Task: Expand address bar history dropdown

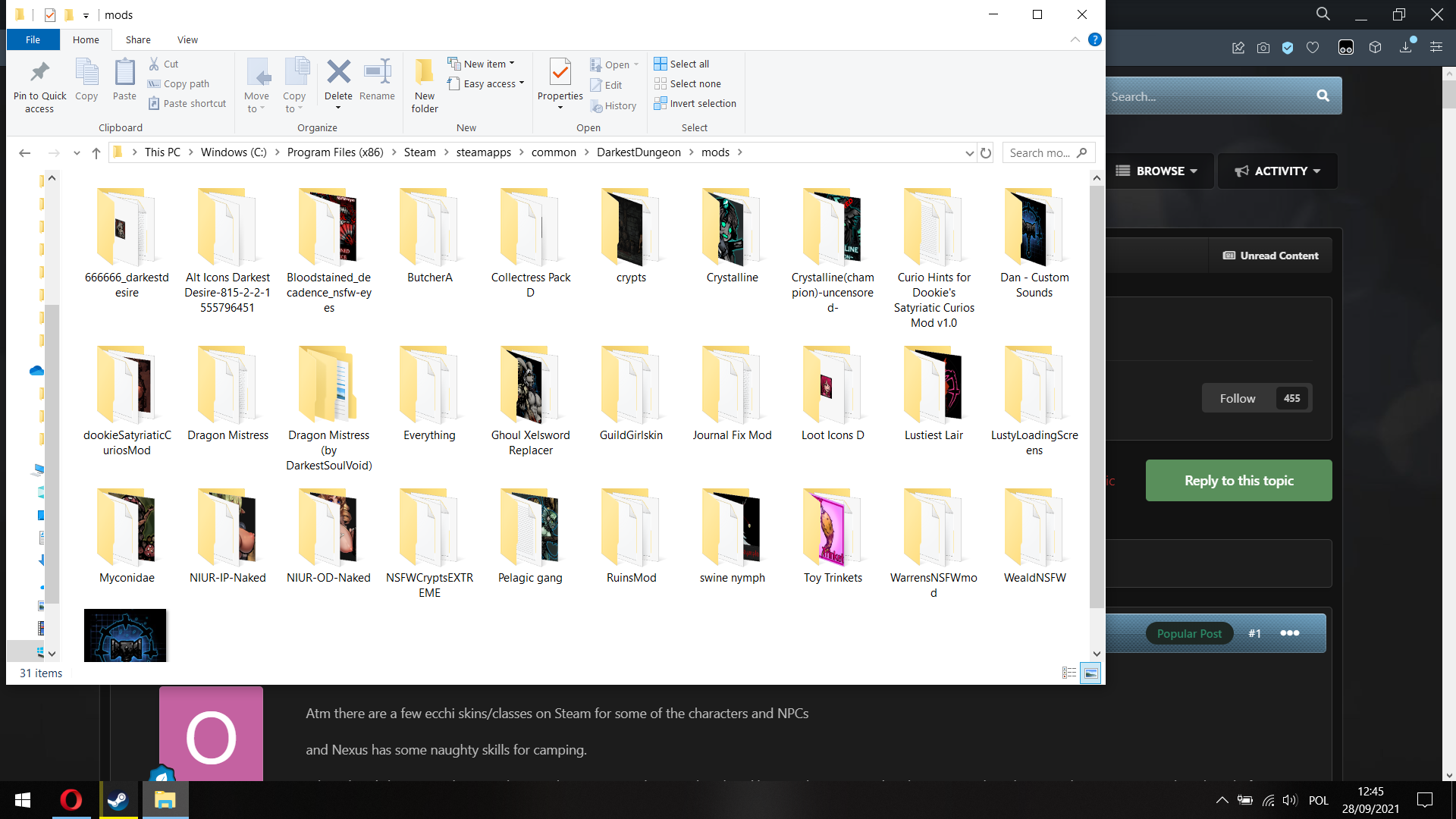Action: 969,153
